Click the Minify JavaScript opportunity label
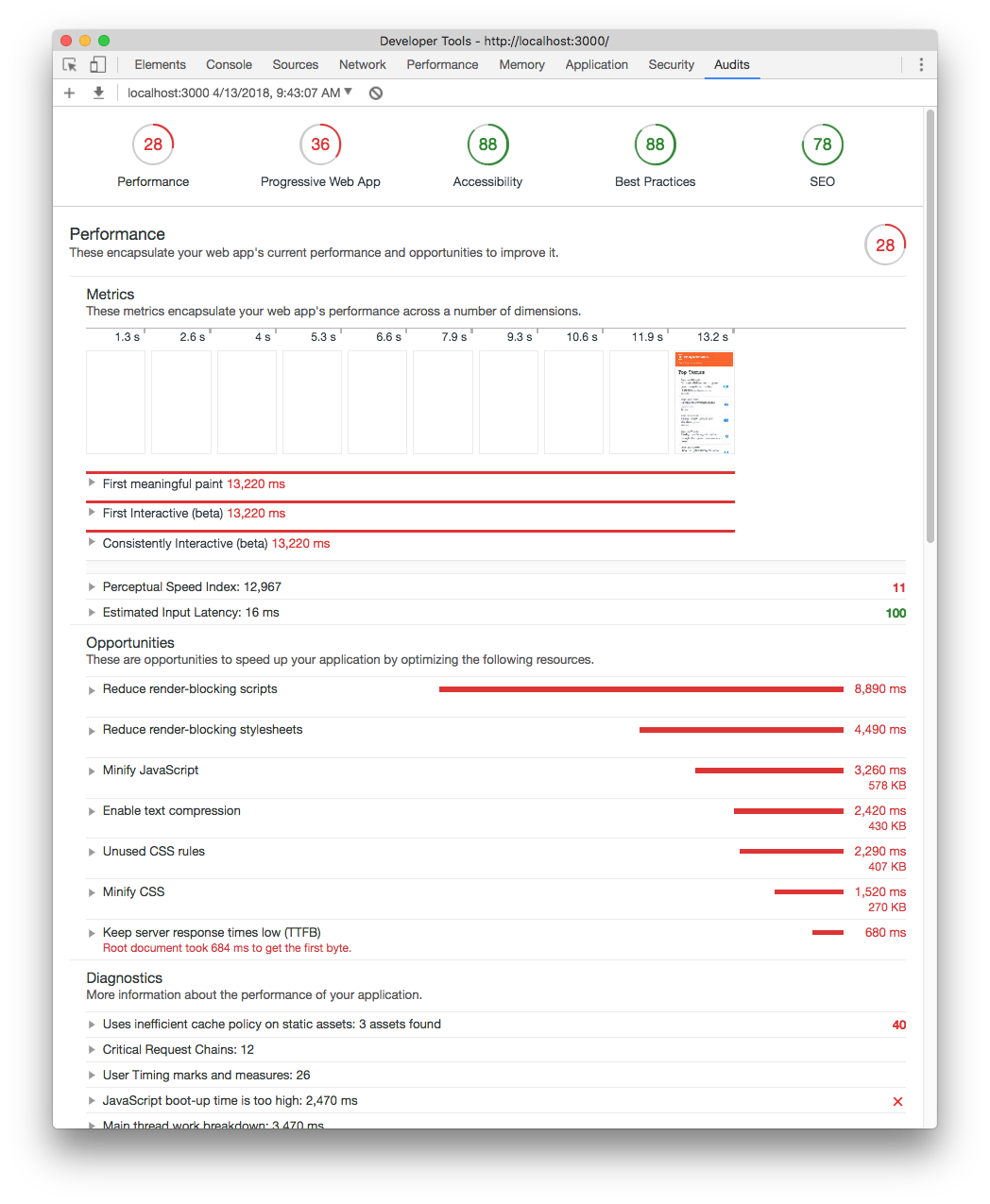 point(150,770)
